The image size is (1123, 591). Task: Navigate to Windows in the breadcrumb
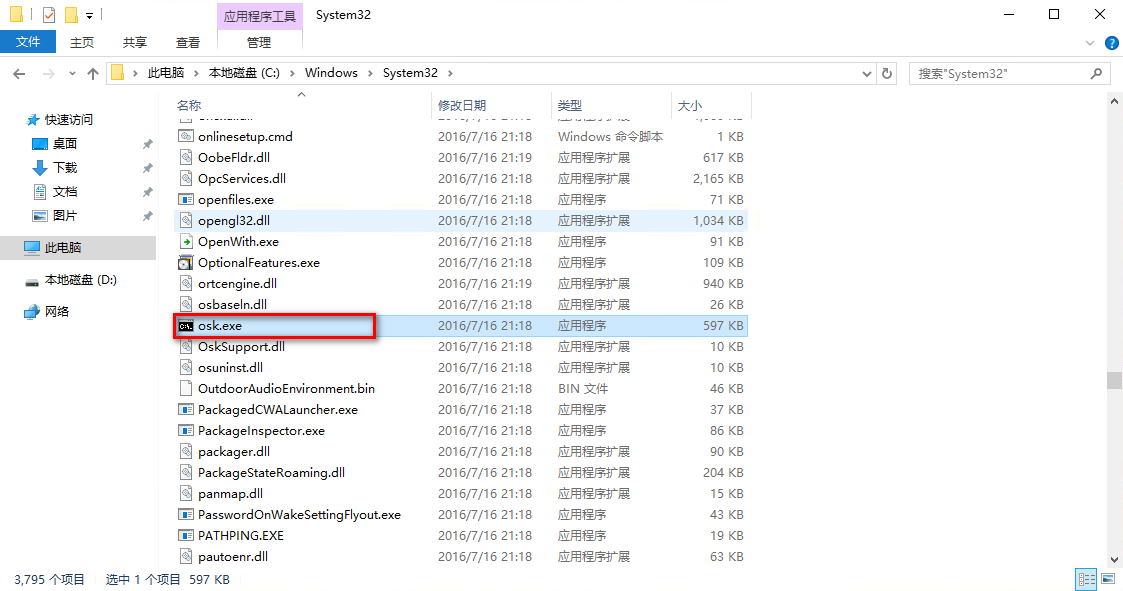331,73
